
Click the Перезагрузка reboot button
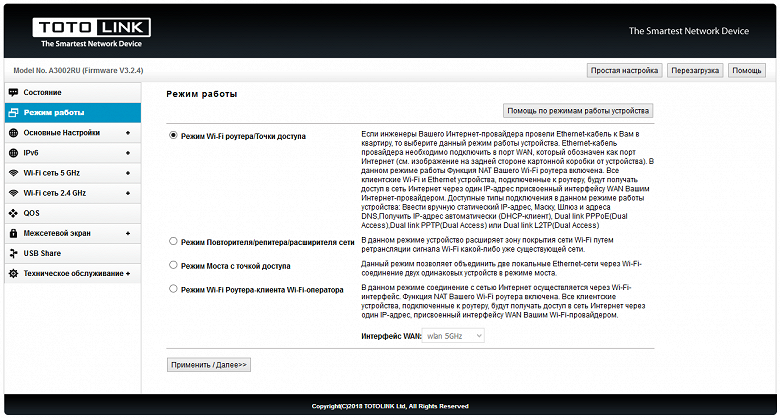(x=694, y=70)
